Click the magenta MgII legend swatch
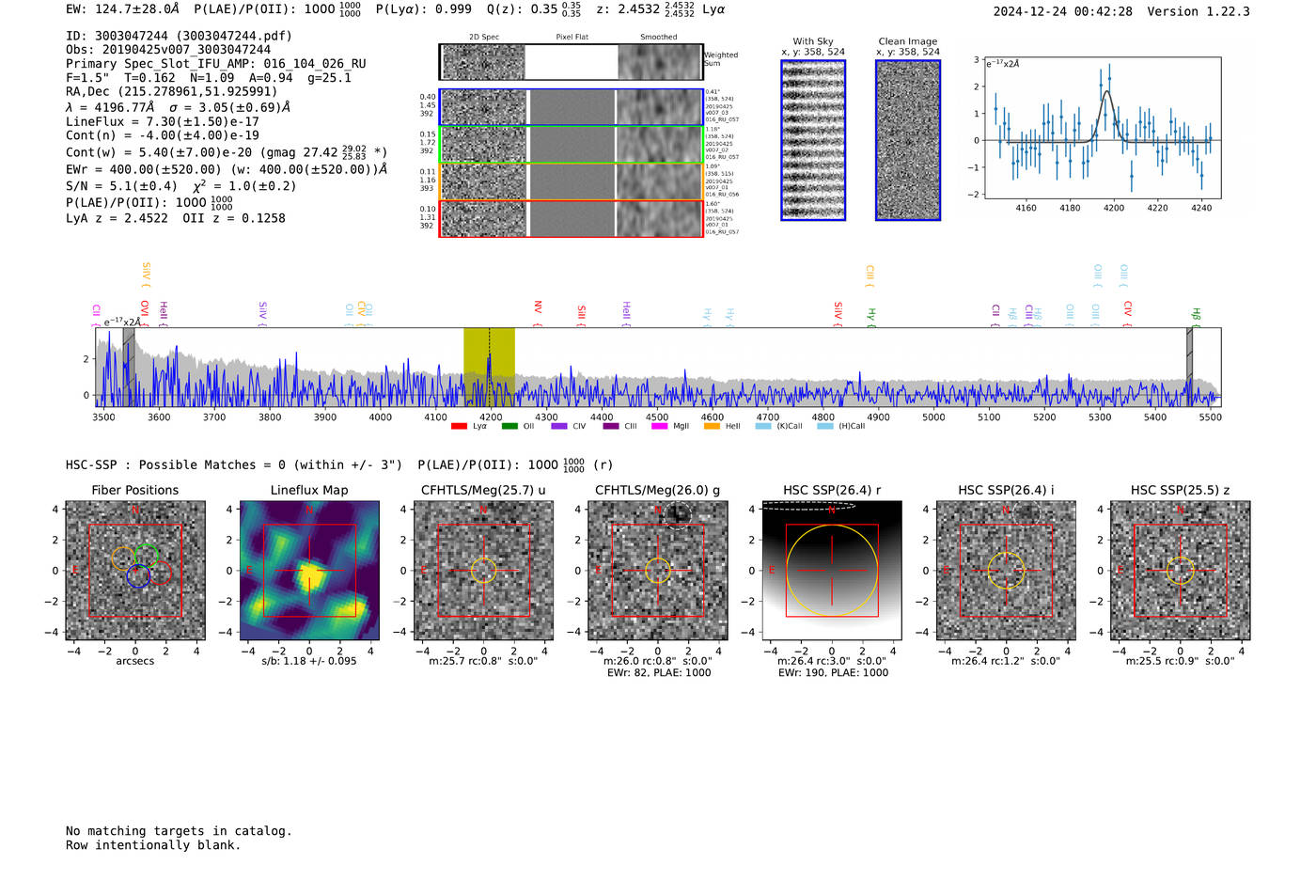The height and width of the screenshot is (896, 1316). (660, 426)
